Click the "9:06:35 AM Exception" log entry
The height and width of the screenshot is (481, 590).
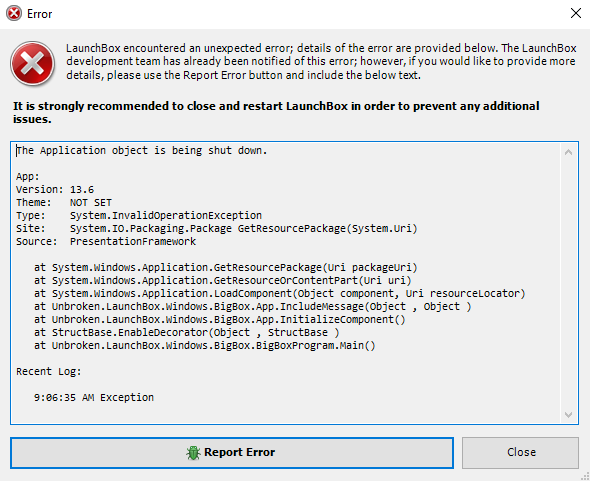click(x=94, y=397)
